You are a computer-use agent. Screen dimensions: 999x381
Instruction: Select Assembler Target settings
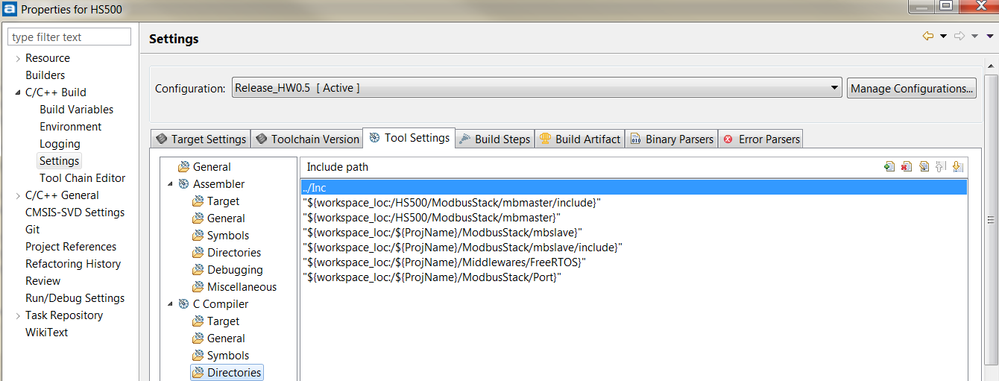[x=215, y=201]
